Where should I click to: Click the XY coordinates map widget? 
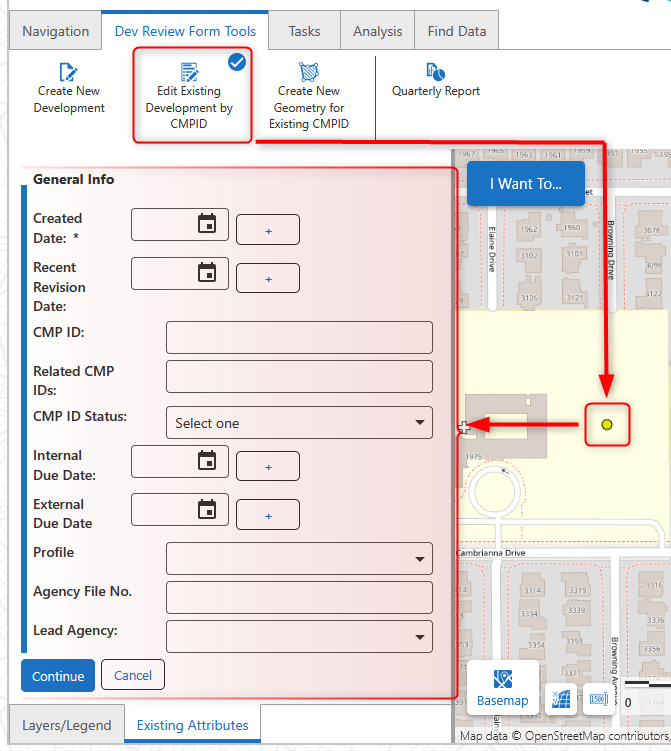point(559,698)
